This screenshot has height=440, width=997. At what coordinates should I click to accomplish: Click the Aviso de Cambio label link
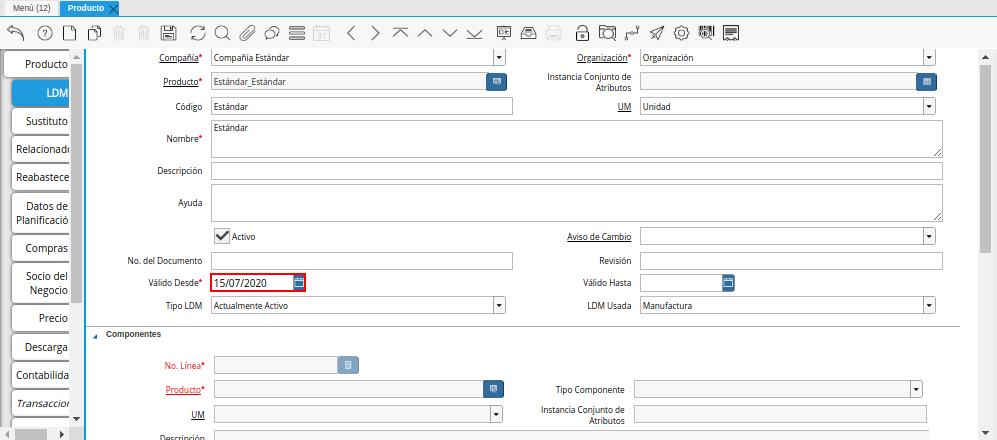tap(599, 237)
